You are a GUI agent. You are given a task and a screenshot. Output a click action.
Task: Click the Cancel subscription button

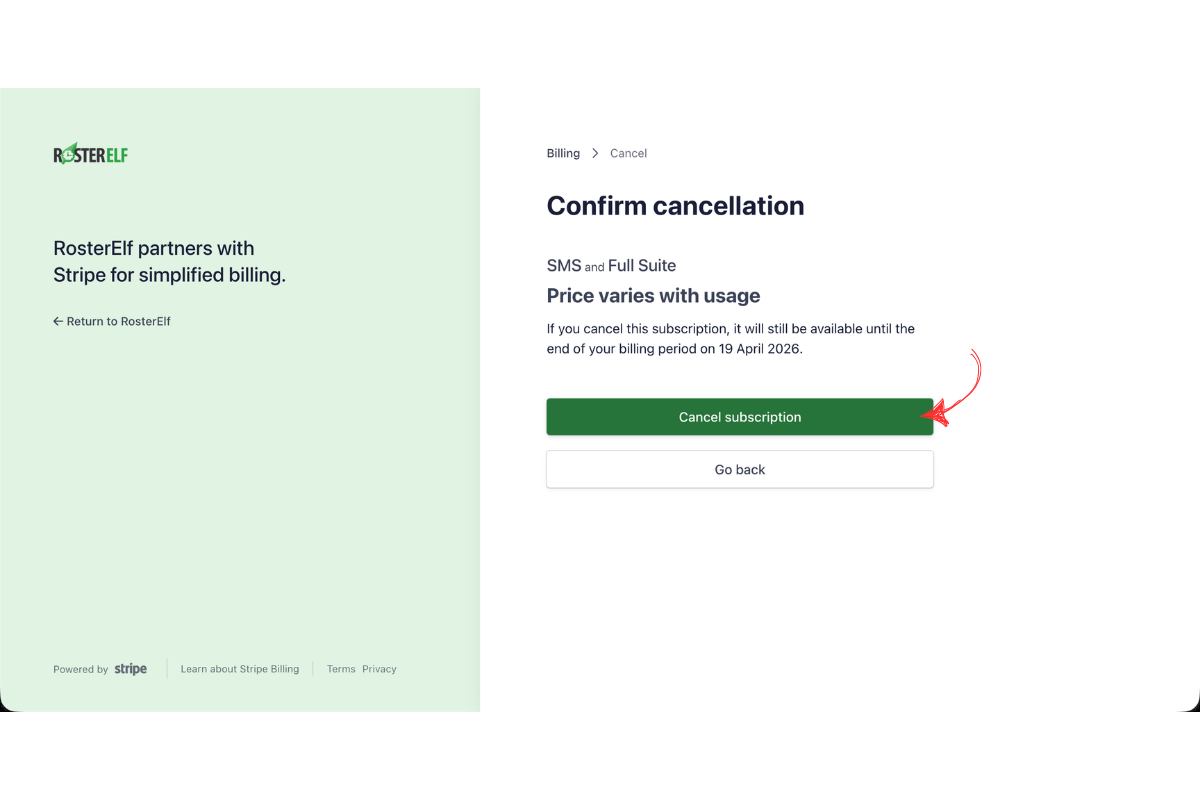click(x=739, y=417)
